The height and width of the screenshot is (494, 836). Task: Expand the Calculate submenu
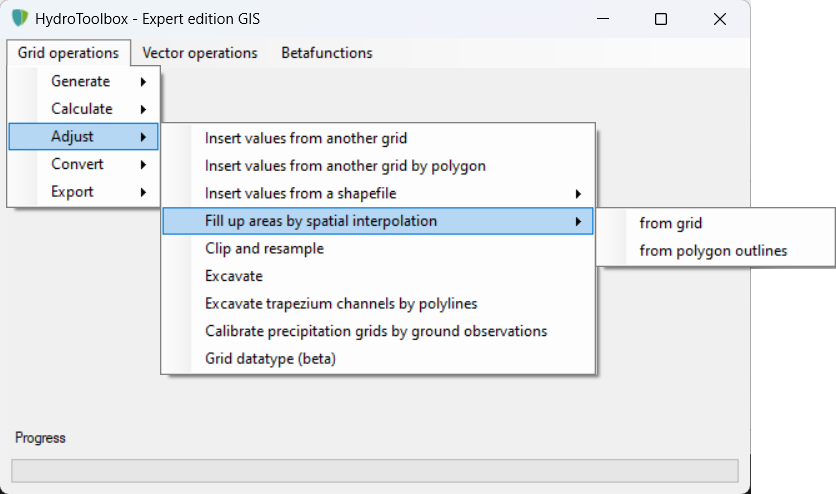pos(82,109)
